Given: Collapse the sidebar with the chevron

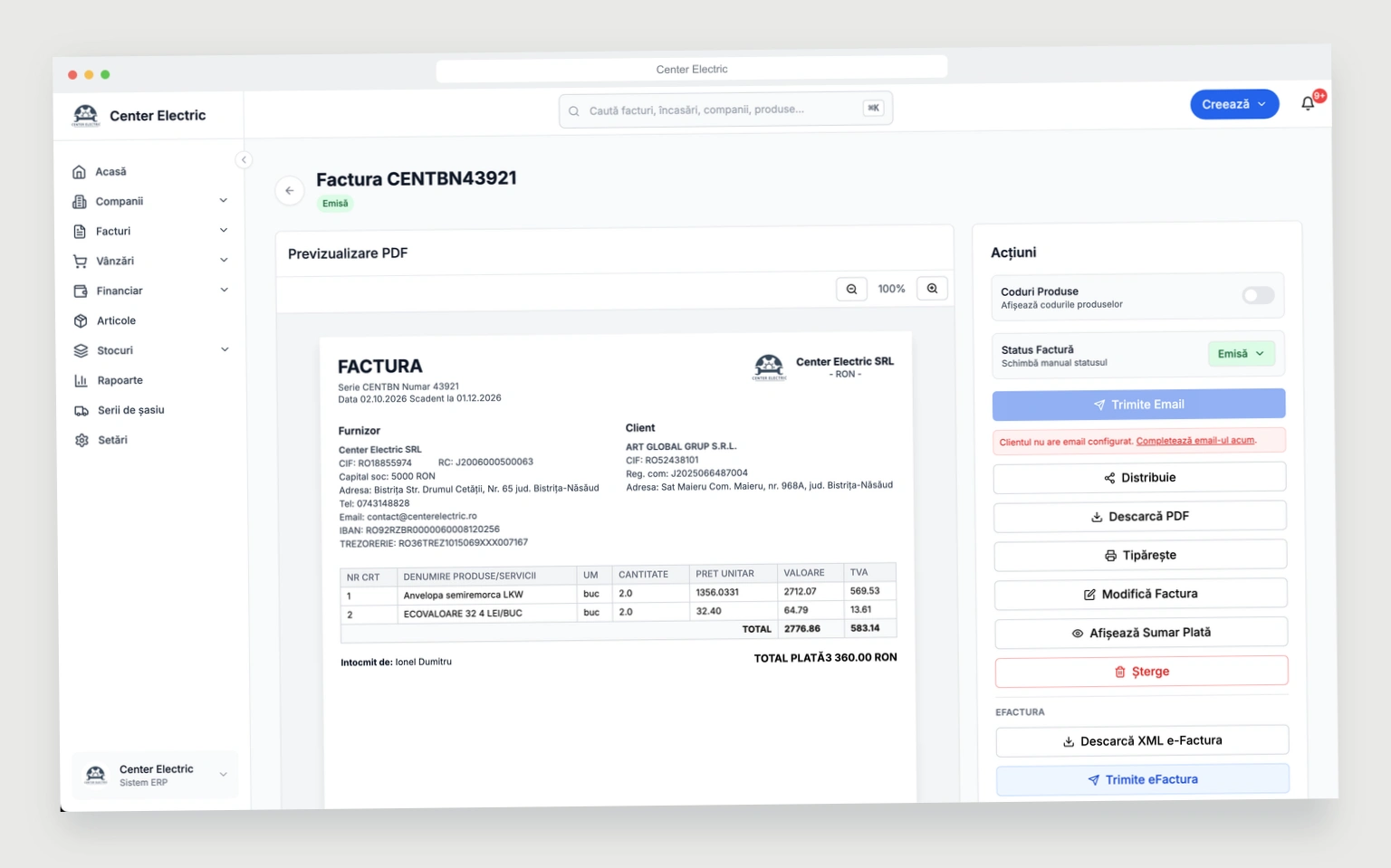Looking at the screenshot, I should (244, 160).
